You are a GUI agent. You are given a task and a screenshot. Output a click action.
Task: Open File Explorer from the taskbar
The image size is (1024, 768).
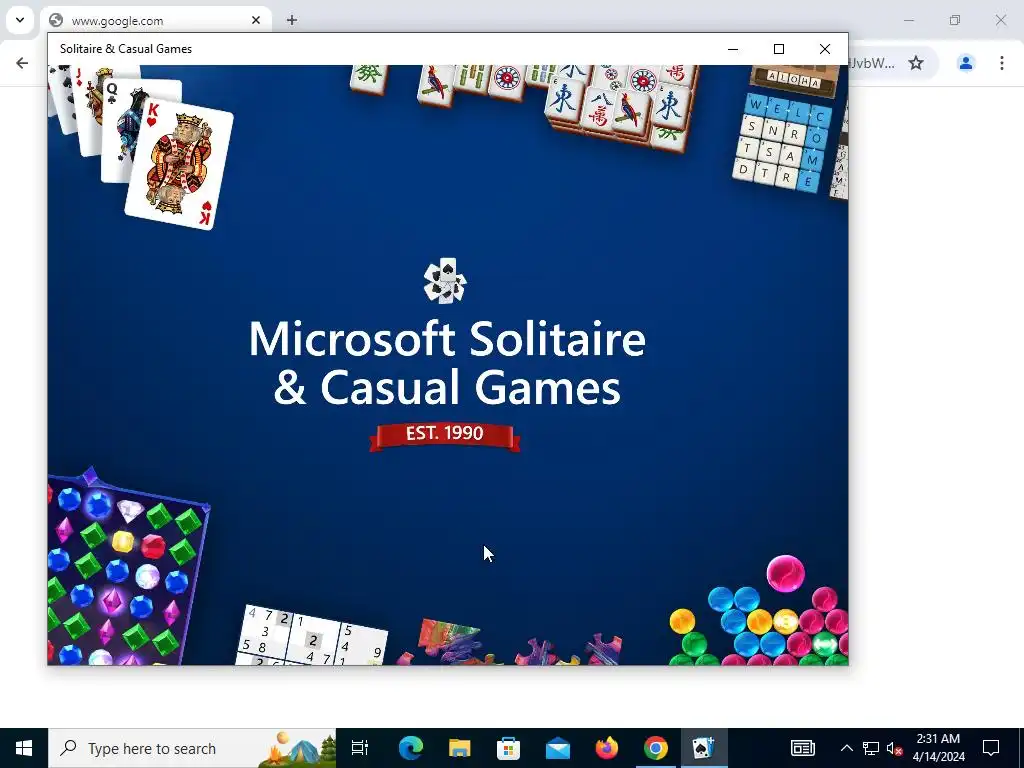(x=460, y=748)
